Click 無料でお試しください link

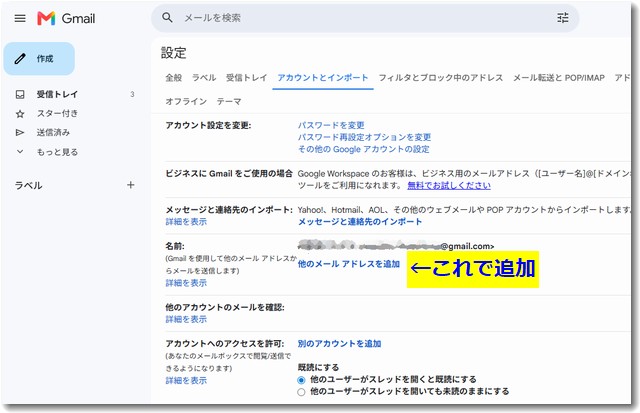449,185
